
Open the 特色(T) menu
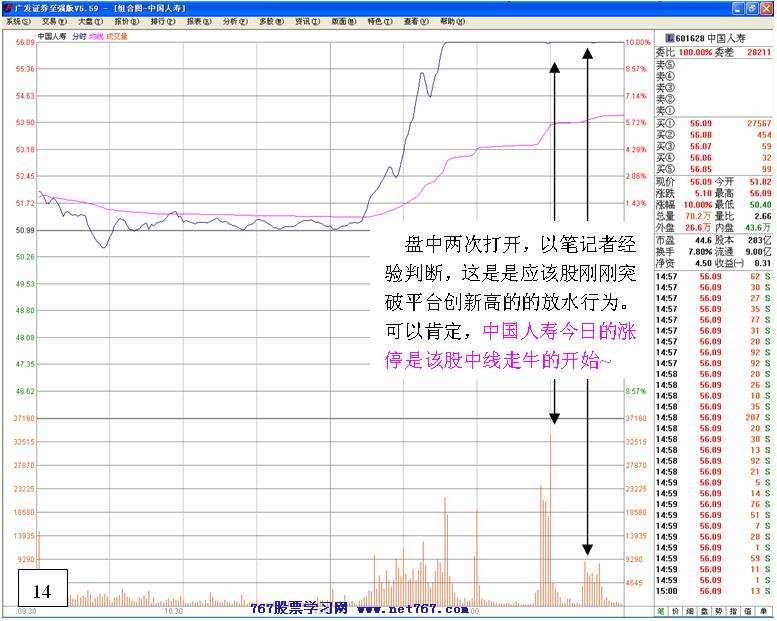coord(380,22)
